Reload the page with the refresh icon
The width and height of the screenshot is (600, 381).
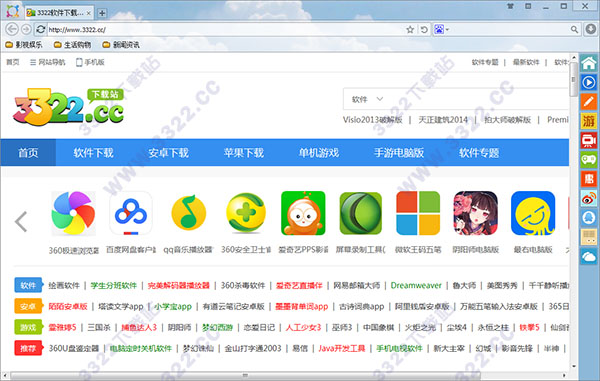tap(41, 29)
